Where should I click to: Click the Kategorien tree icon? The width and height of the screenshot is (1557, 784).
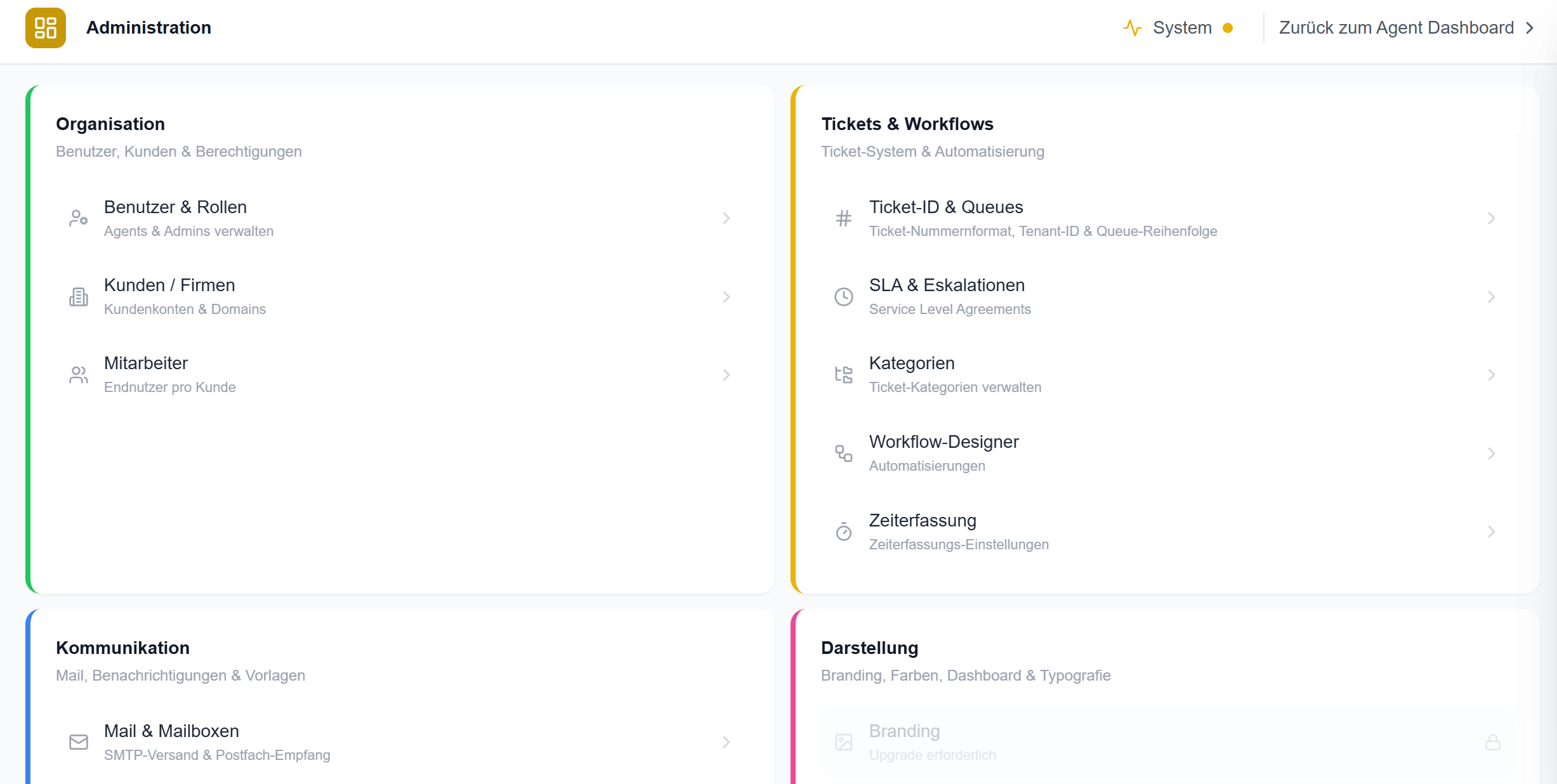pos(844,374)
